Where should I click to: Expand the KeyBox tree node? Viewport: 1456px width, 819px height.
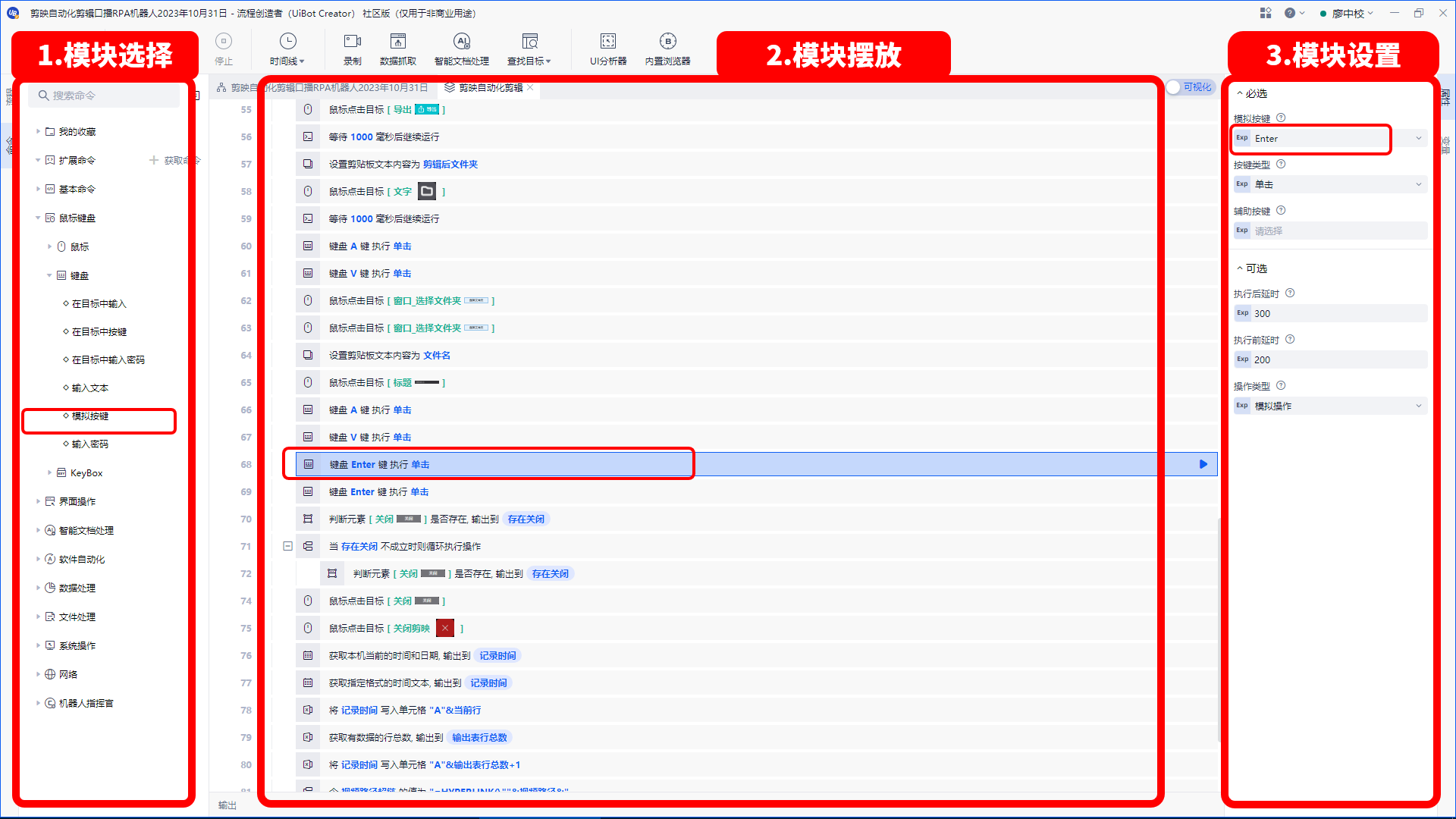(x=49, y=472)
